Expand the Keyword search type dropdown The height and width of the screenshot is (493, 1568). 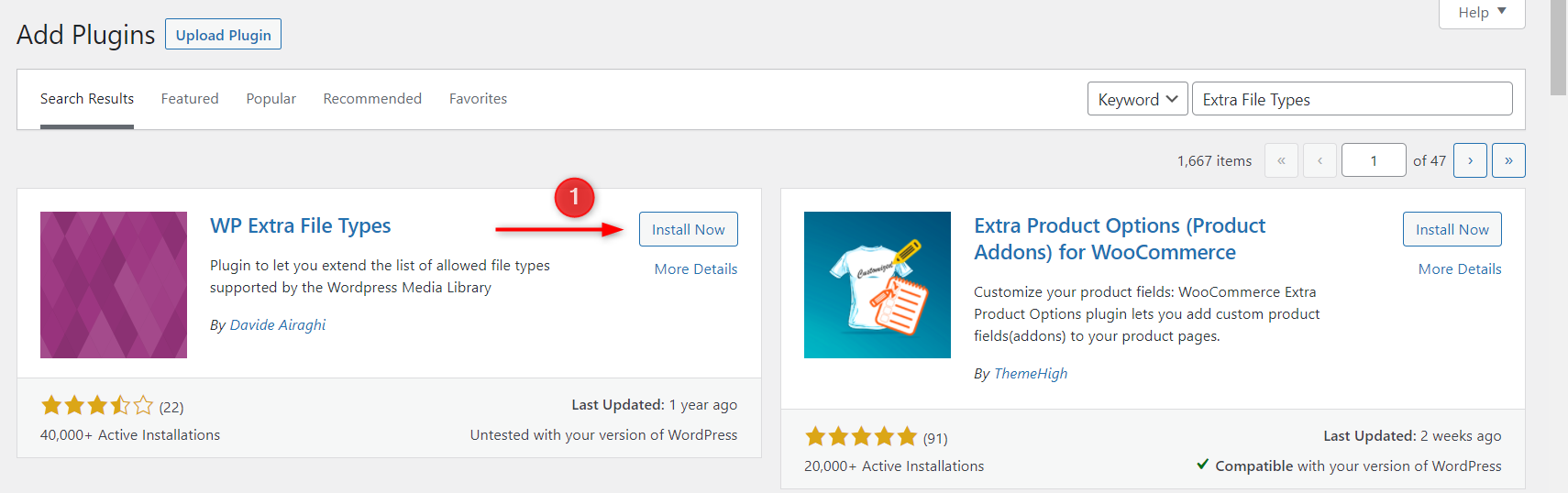(x=1138, y=99)
